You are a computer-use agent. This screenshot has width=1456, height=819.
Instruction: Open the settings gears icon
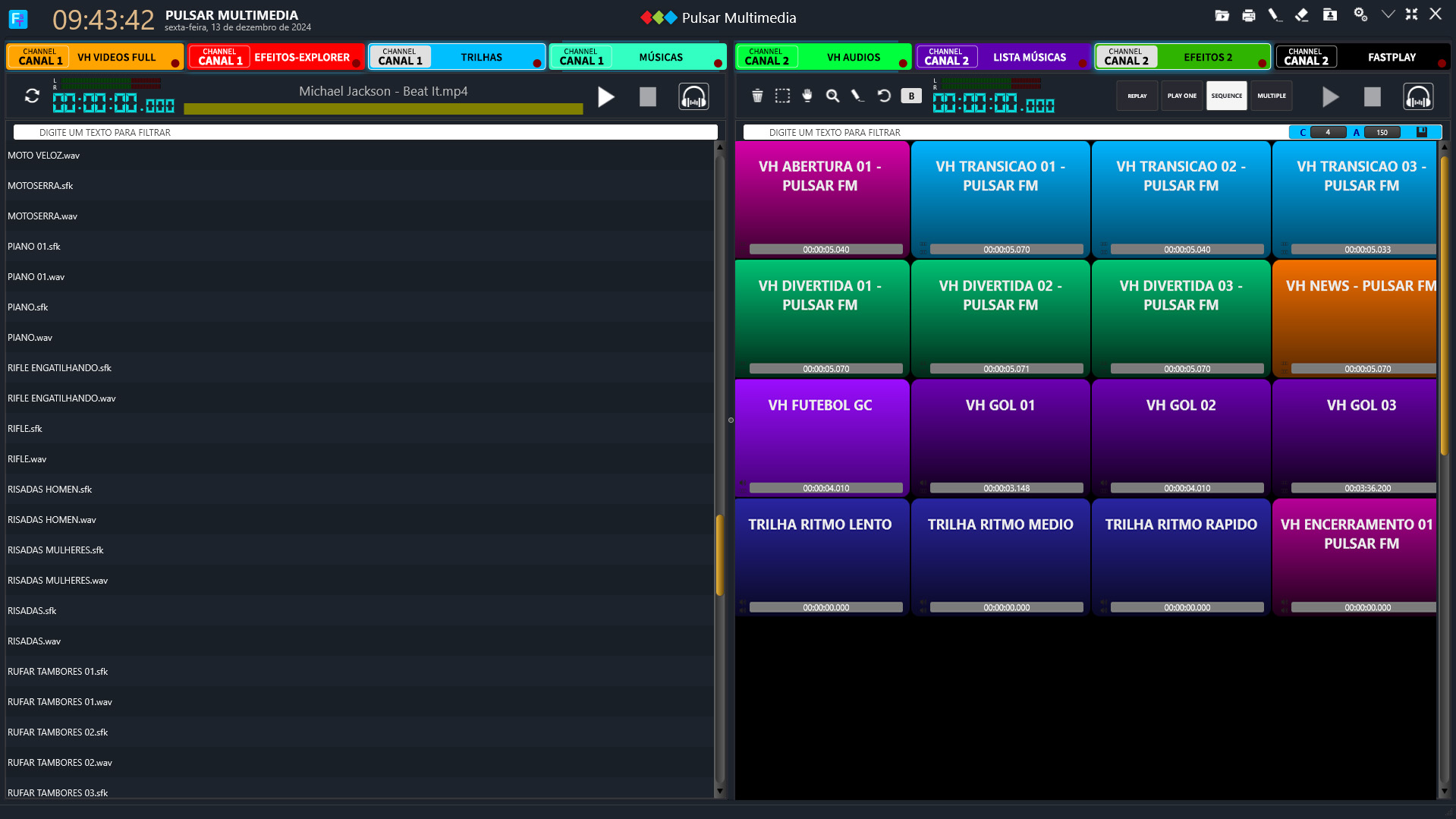[1360, 15]
